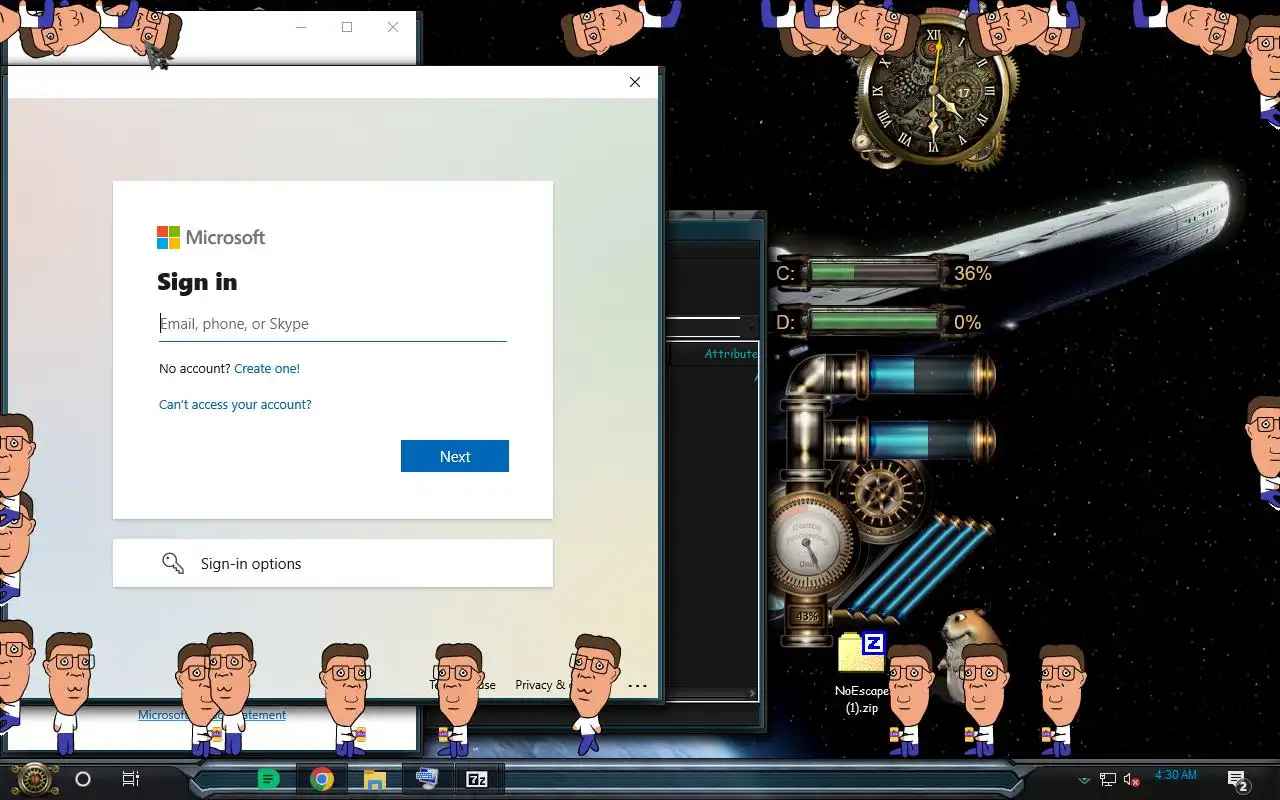Click the muted volume tray icon

tap(1132, 780)
